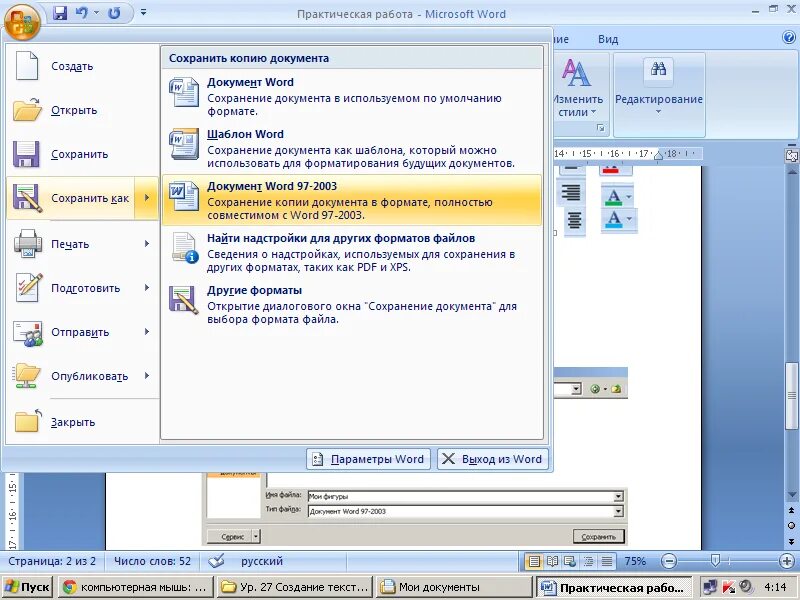The image size is (800, 600).
Task: Click the center-align paragraph icon in document
Action: coord(574,220)
